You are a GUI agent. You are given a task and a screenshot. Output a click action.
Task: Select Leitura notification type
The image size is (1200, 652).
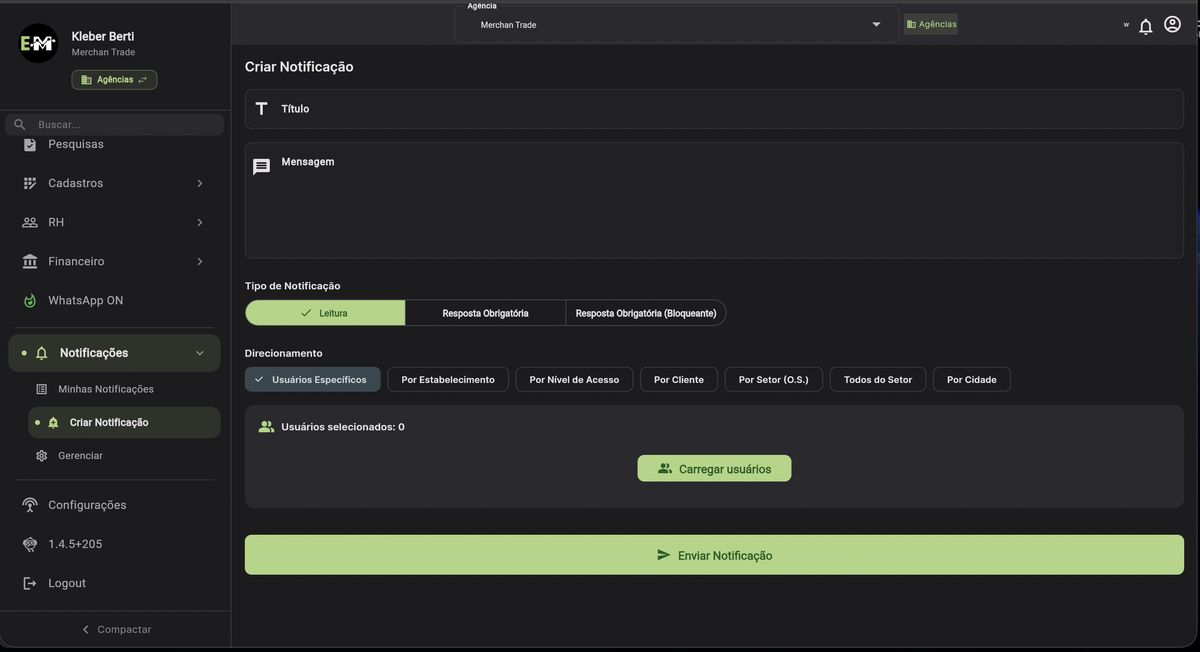(324, 312)
